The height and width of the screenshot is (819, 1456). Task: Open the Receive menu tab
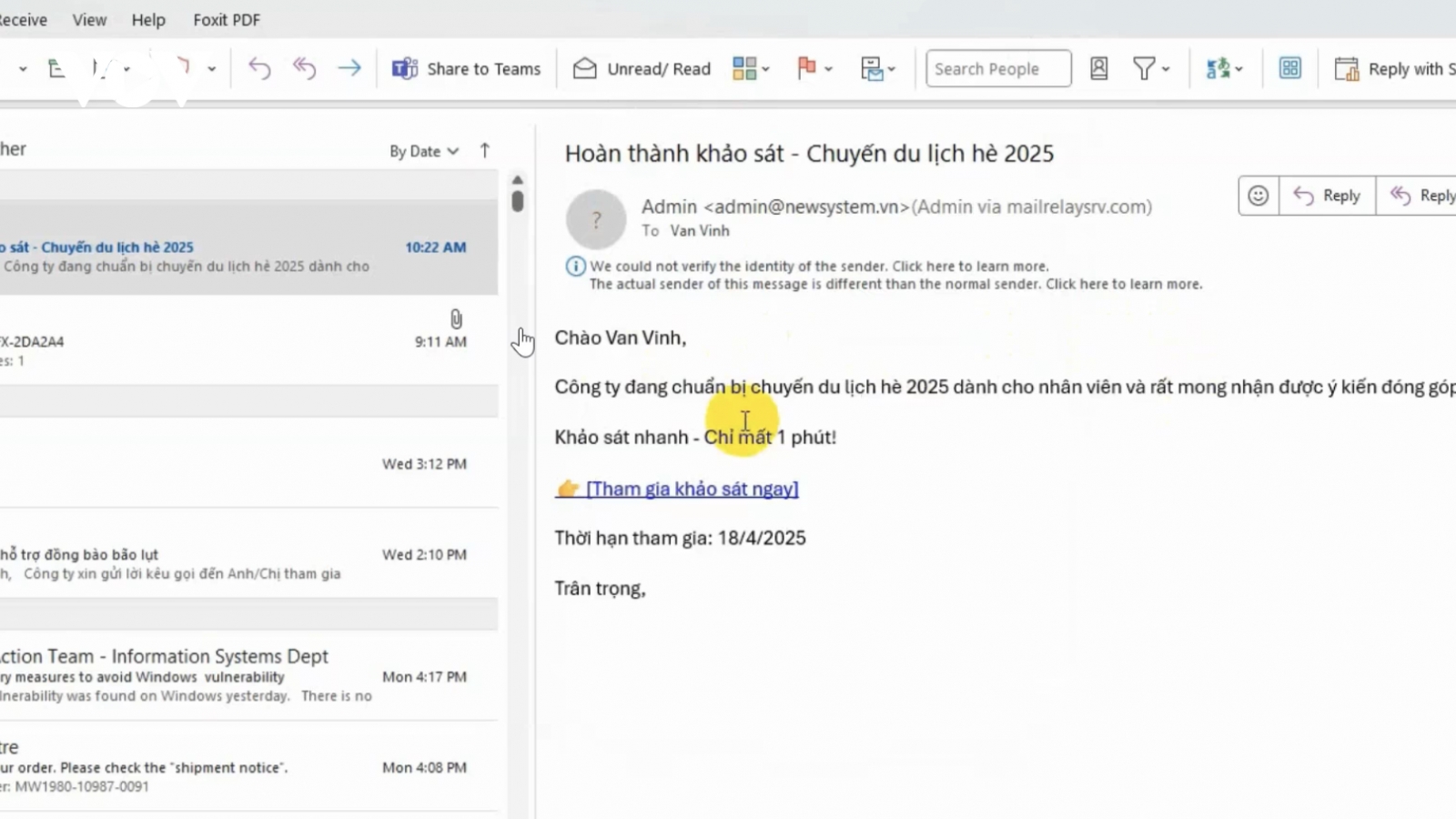[24, 19]
